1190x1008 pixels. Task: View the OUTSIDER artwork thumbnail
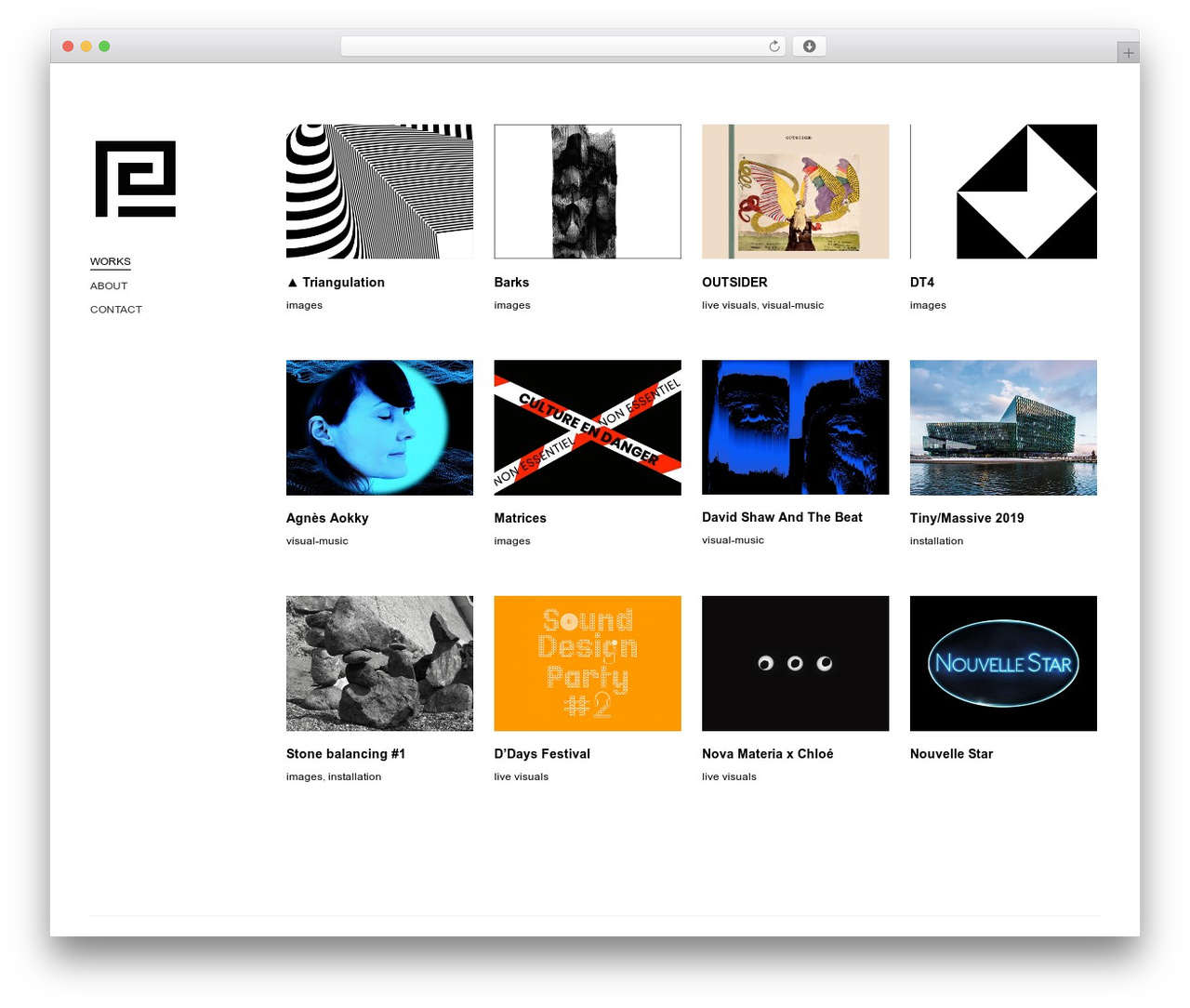[x=796, y=192]
